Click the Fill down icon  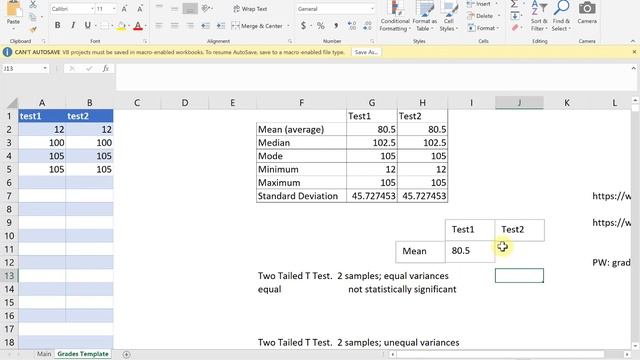tap(515, 16)
